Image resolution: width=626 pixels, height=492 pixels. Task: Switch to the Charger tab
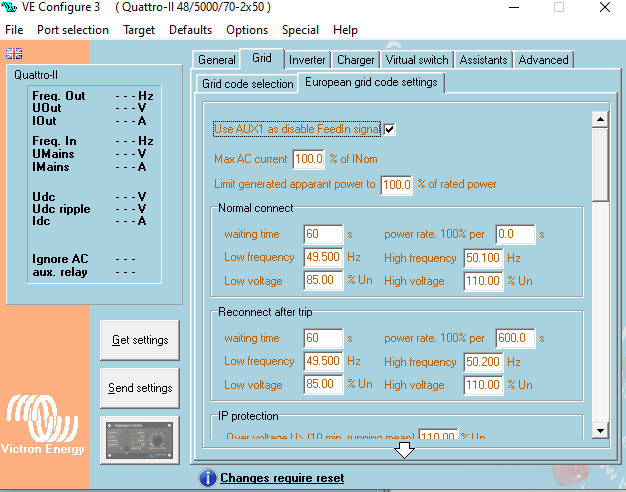coord(355,60)
